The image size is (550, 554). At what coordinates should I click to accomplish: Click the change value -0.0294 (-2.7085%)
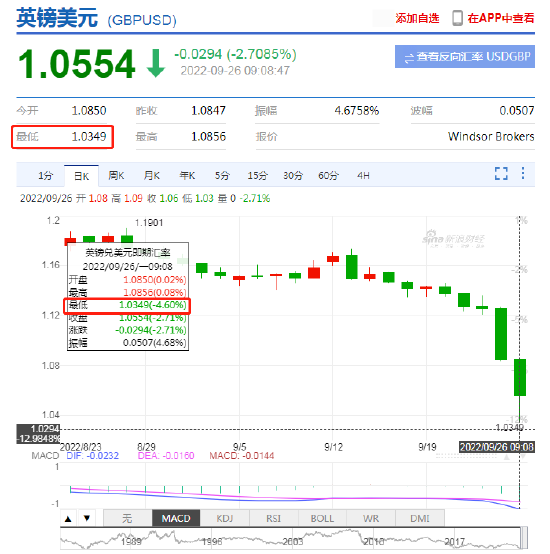235,54
